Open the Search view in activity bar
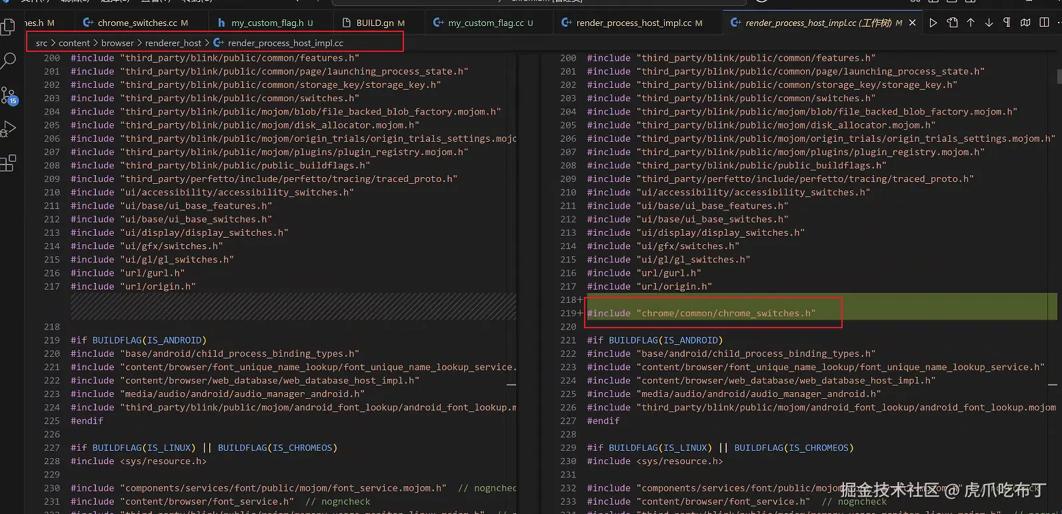This screenshot has height=514, width=1062. coord(8,61)
